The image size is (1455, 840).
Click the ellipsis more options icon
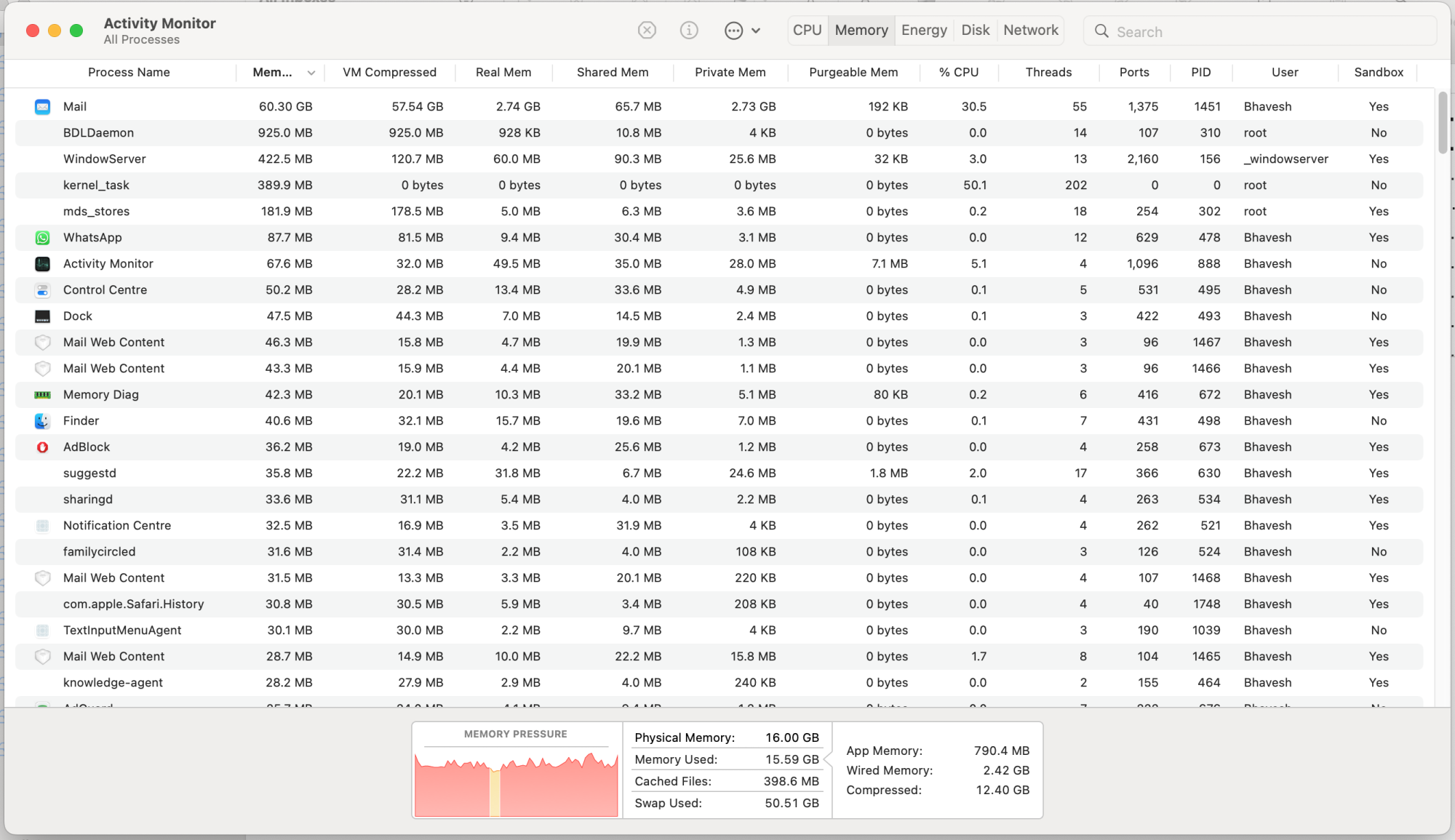pyautogui.click(x=733, y=31)
